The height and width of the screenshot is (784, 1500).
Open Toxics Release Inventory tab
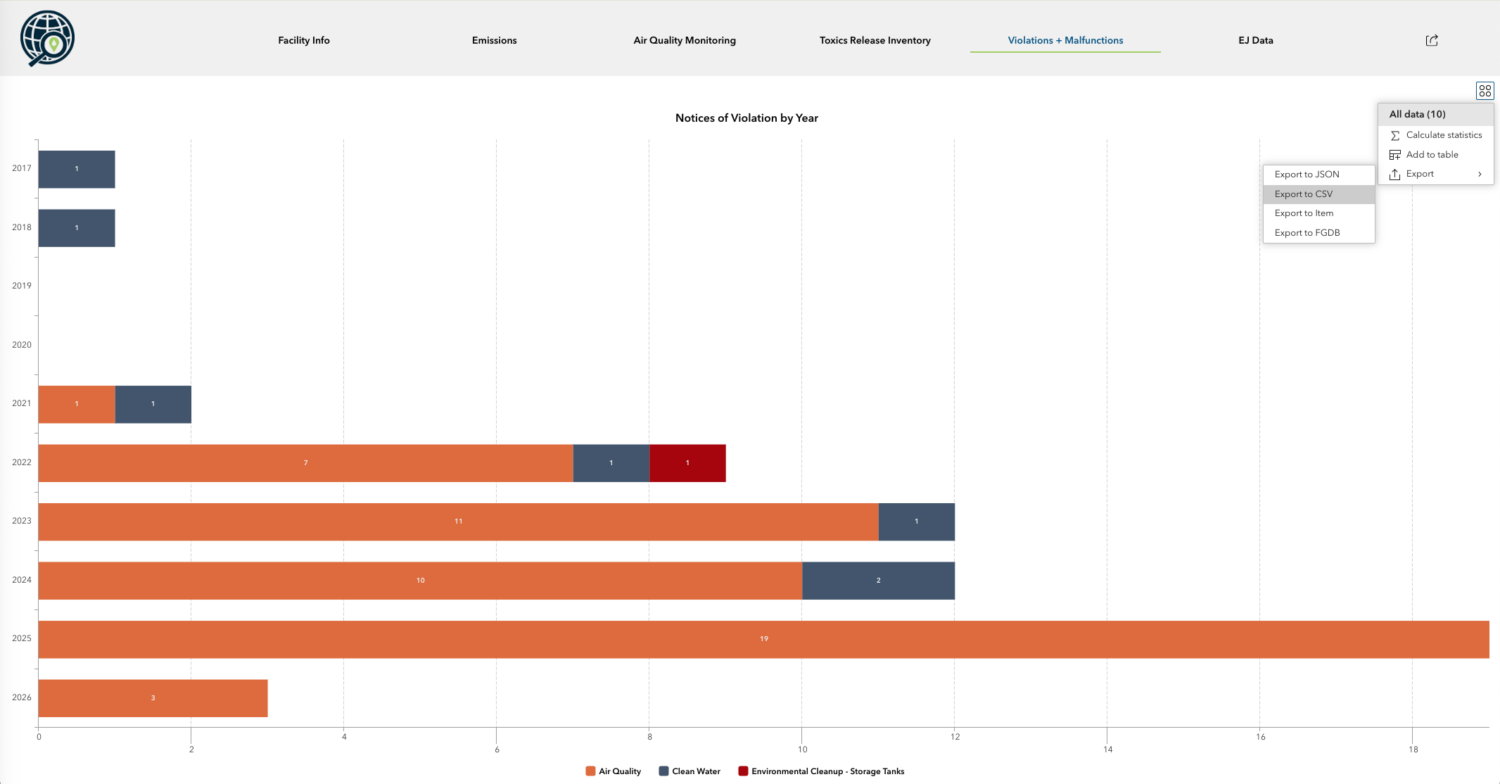pos(874,41)
